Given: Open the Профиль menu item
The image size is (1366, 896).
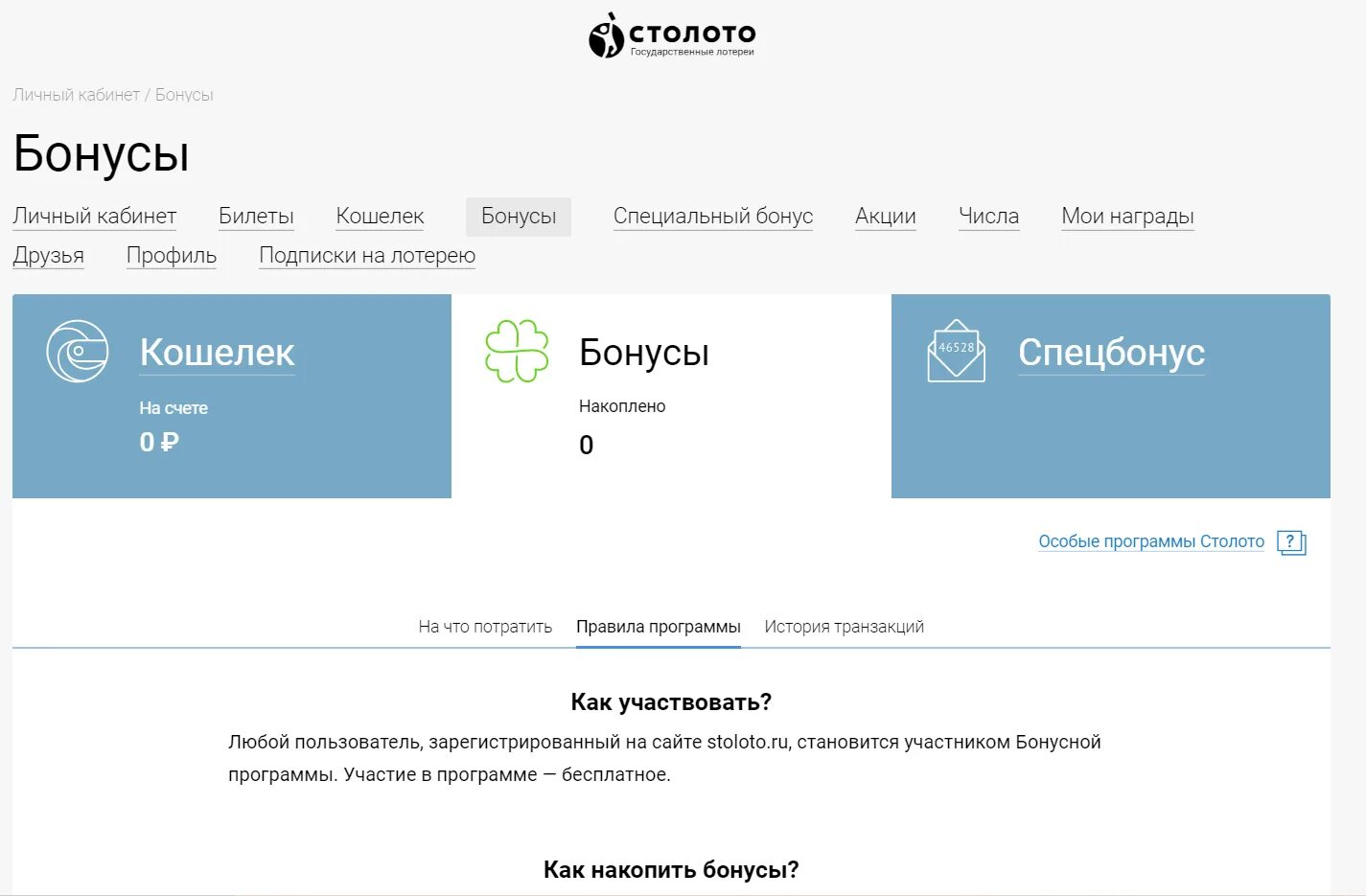Looking at the screenshot, I should coord(172,256).
